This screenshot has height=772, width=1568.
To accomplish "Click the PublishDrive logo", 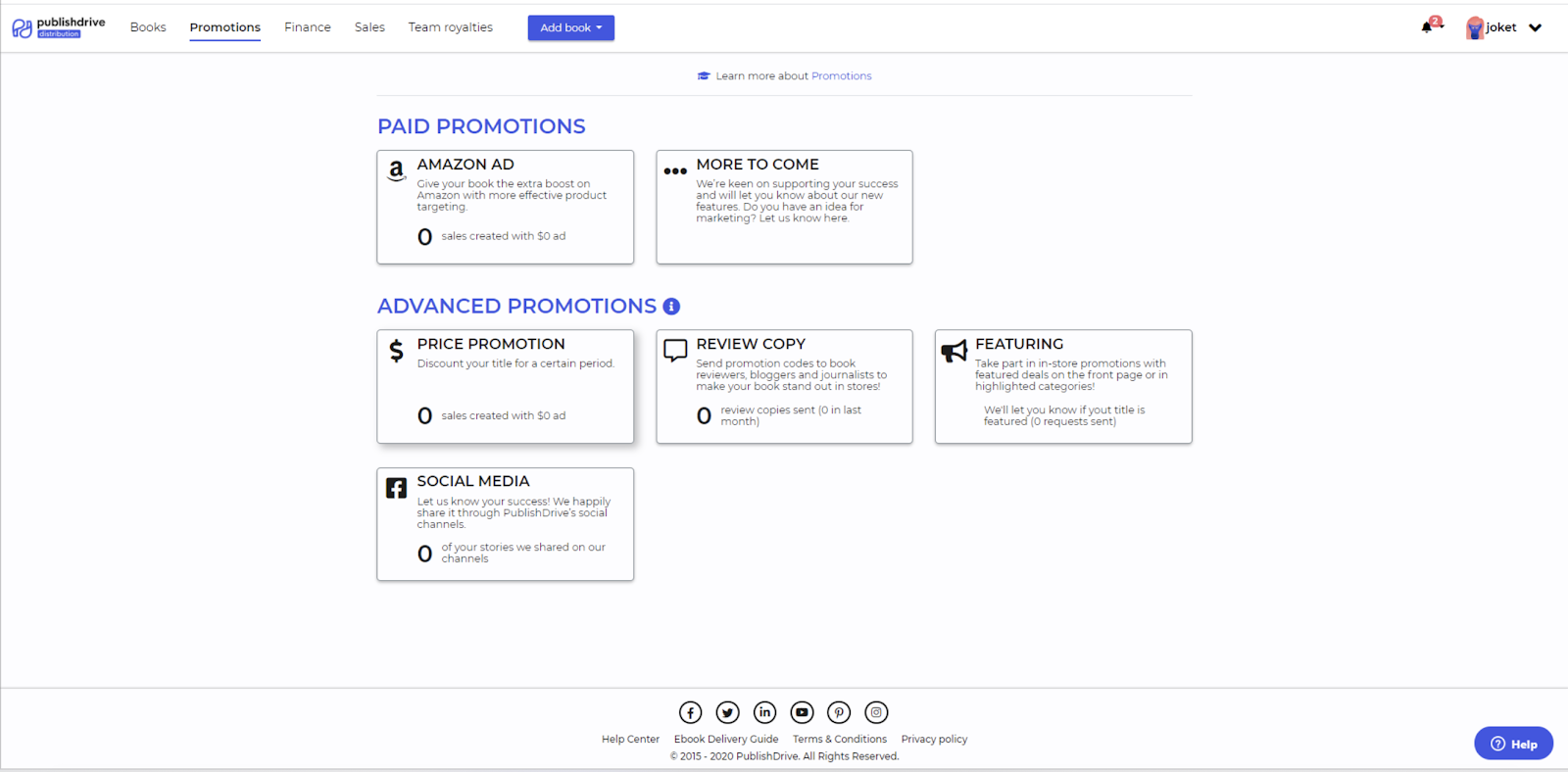I will click(59, 27).
